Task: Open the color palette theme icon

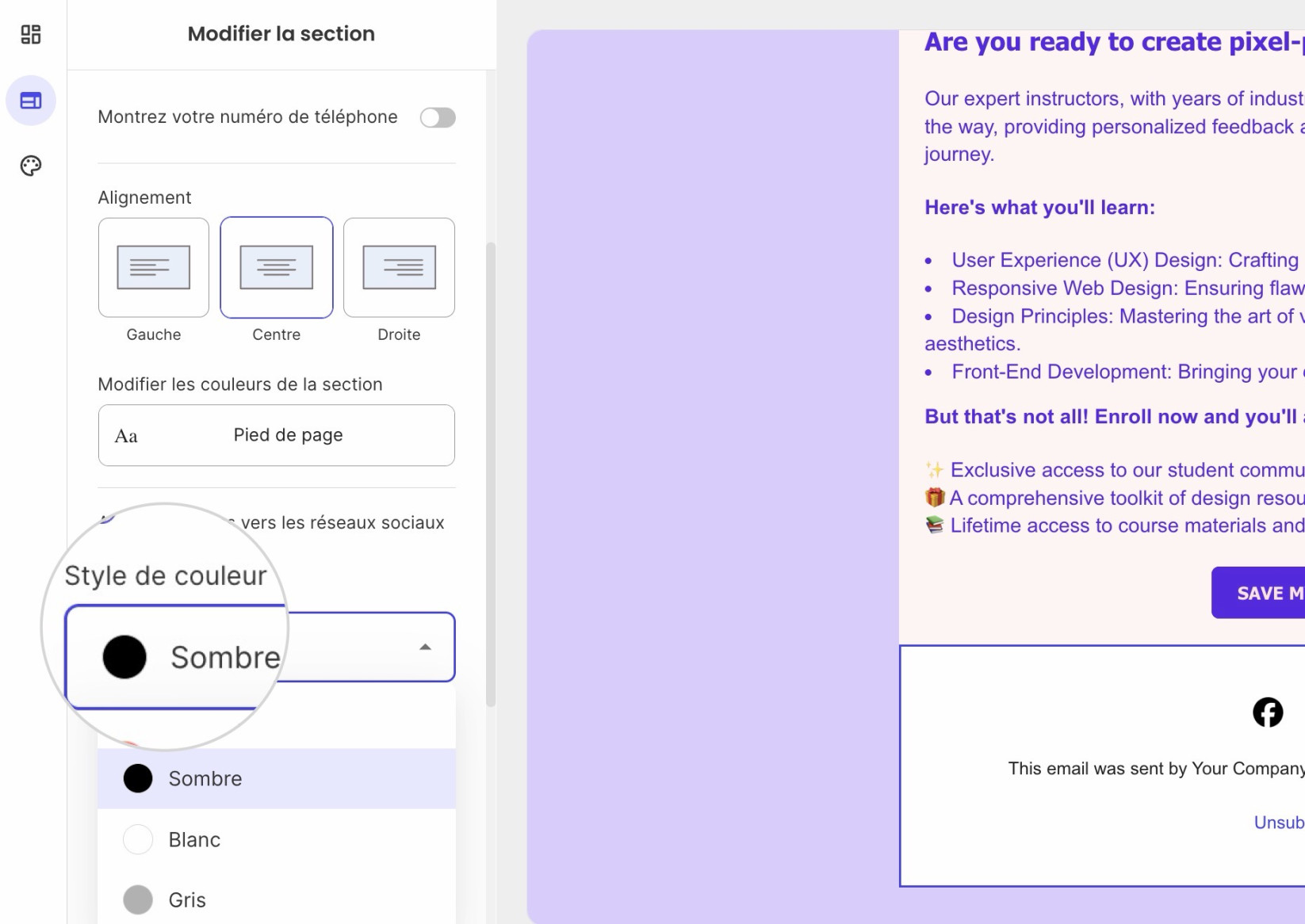Action: (x=30, y=166)
